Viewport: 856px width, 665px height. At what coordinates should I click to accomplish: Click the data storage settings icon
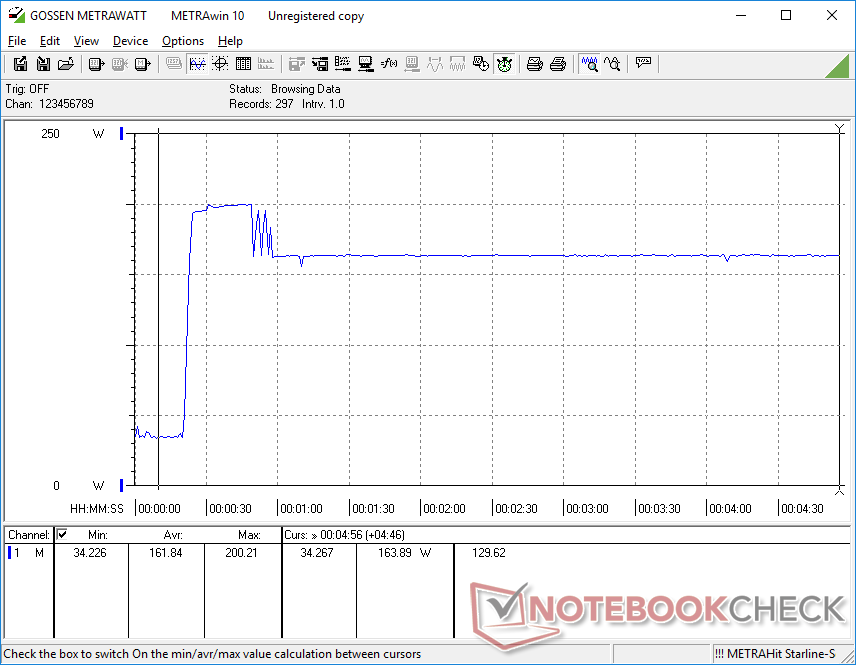coord(320,64)
